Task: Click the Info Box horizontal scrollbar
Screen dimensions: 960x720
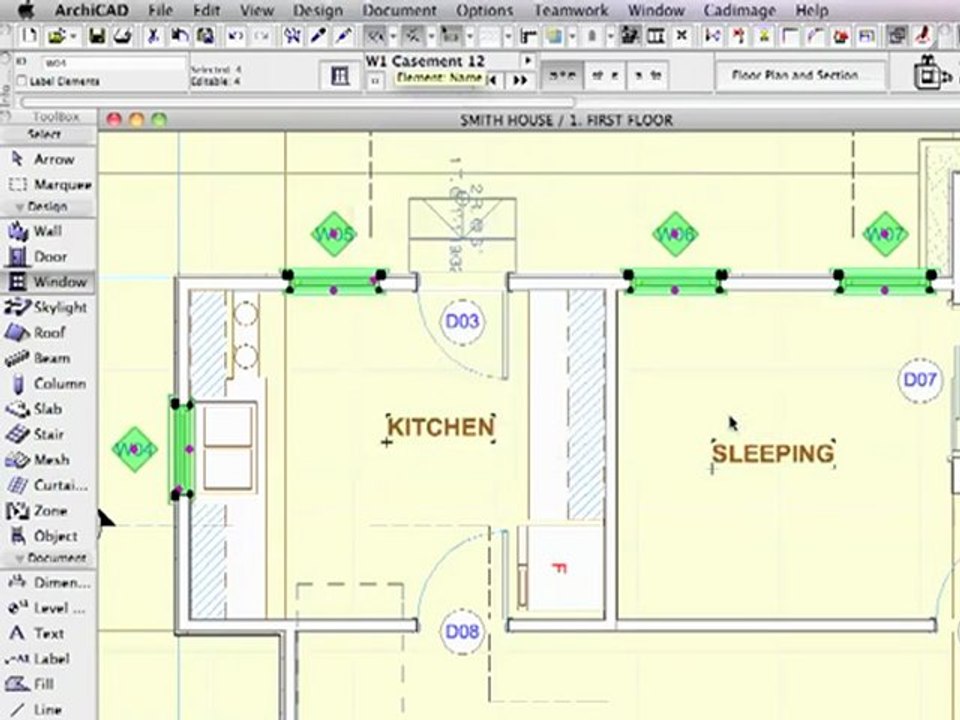Action: click(298, 102)
